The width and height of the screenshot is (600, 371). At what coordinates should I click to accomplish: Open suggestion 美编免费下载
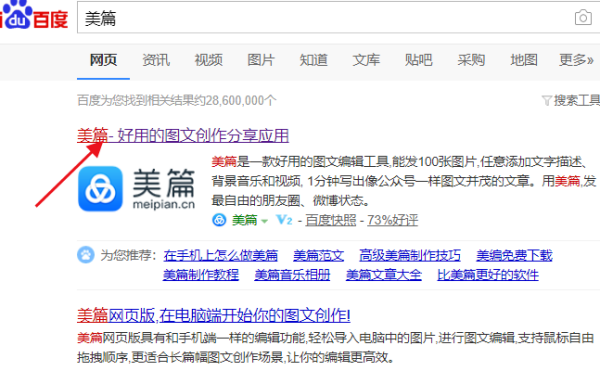point(514,255)
